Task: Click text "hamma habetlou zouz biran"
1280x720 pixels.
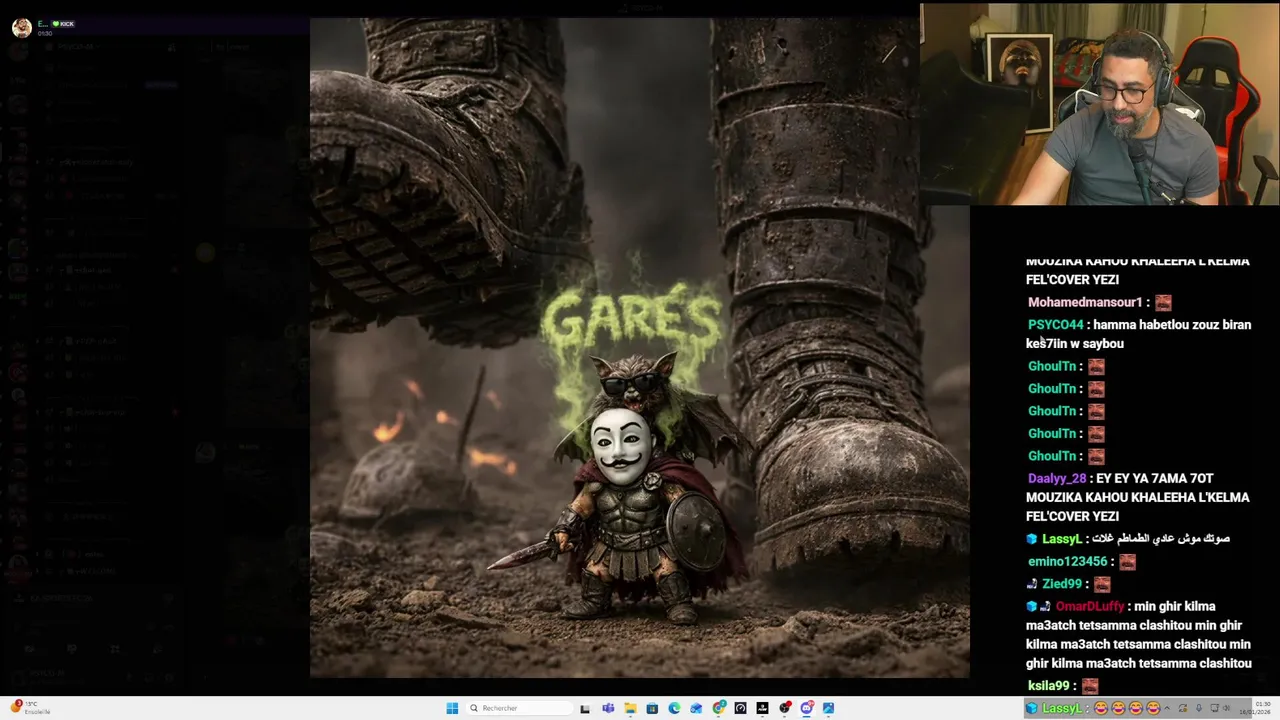Action: point(1172,325)
